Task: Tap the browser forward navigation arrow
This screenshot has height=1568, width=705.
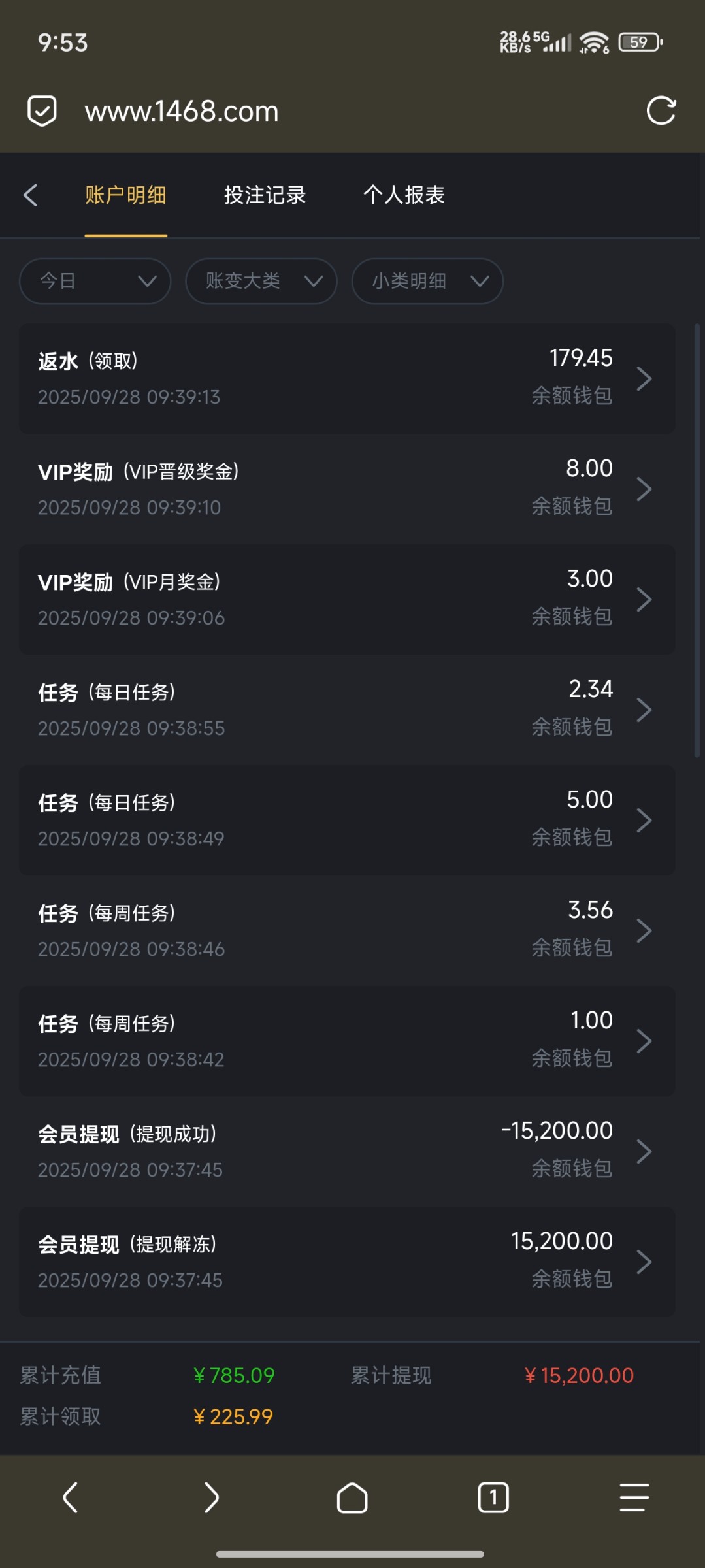Action: pyautogui.click(x=211, y=1497)
